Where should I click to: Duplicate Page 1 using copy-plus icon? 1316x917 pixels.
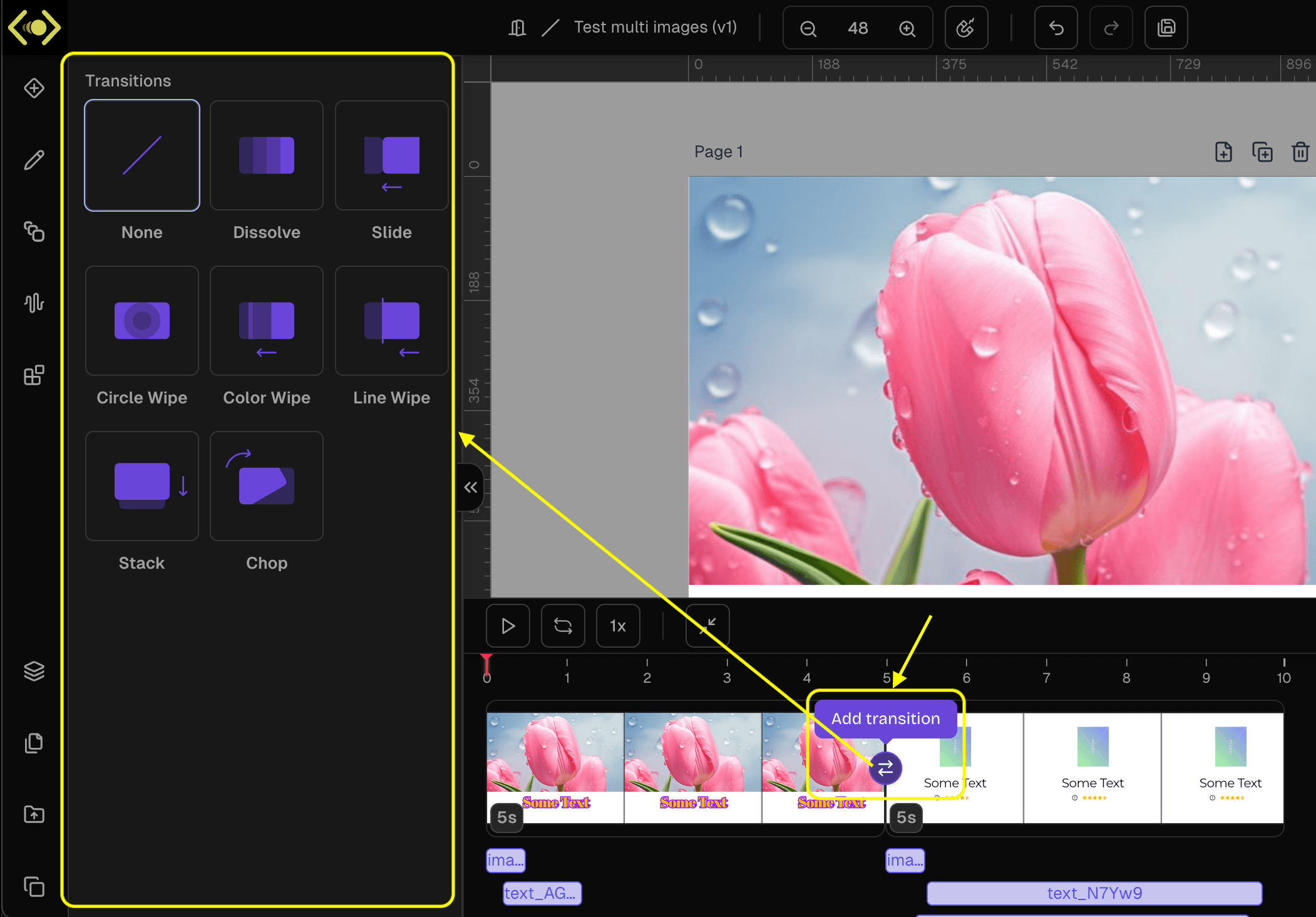tap(1262, 152)
